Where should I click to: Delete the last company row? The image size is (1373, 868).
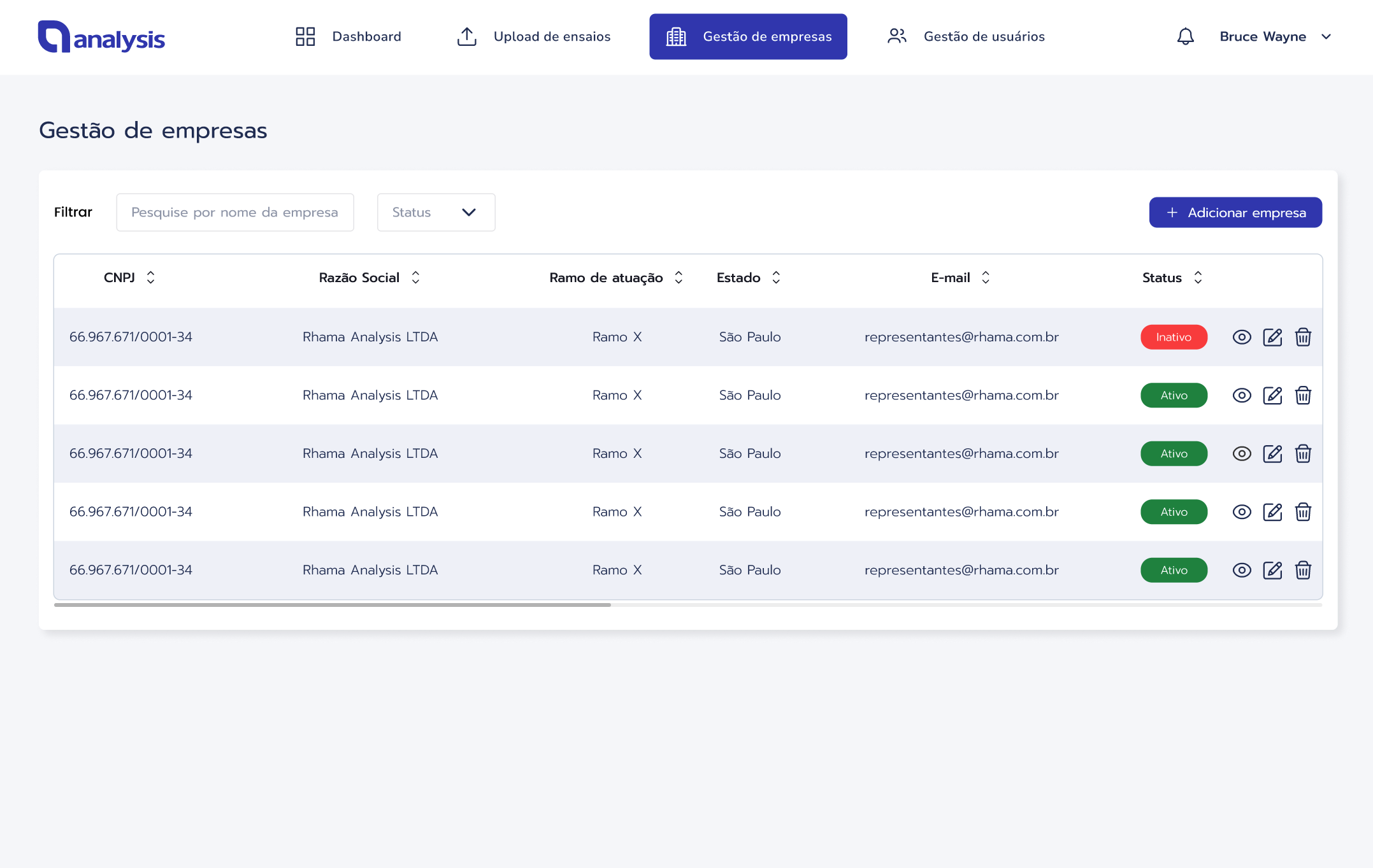click(x=1303, y=570)
